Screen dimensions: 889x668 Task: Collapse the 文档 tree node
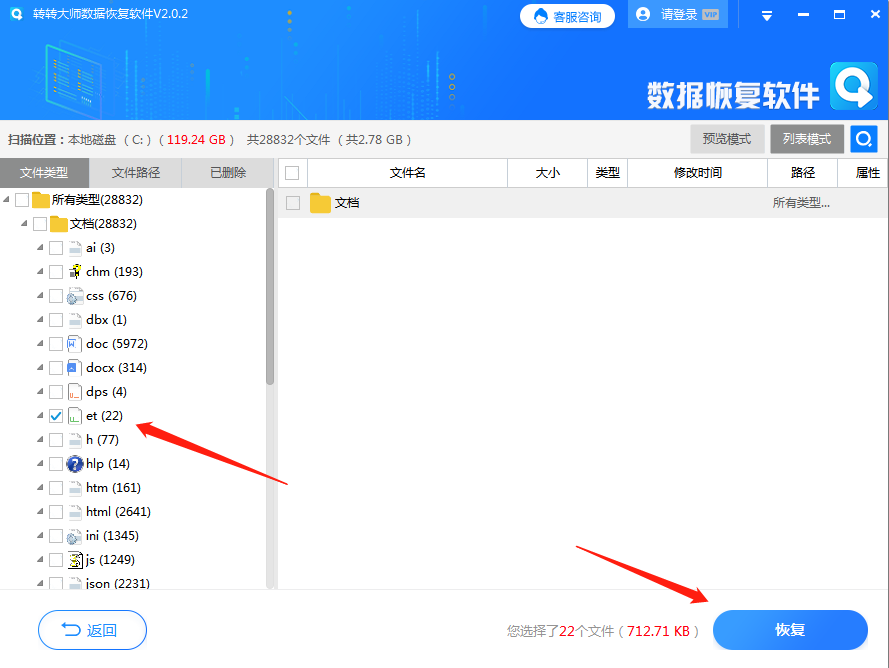25,223
